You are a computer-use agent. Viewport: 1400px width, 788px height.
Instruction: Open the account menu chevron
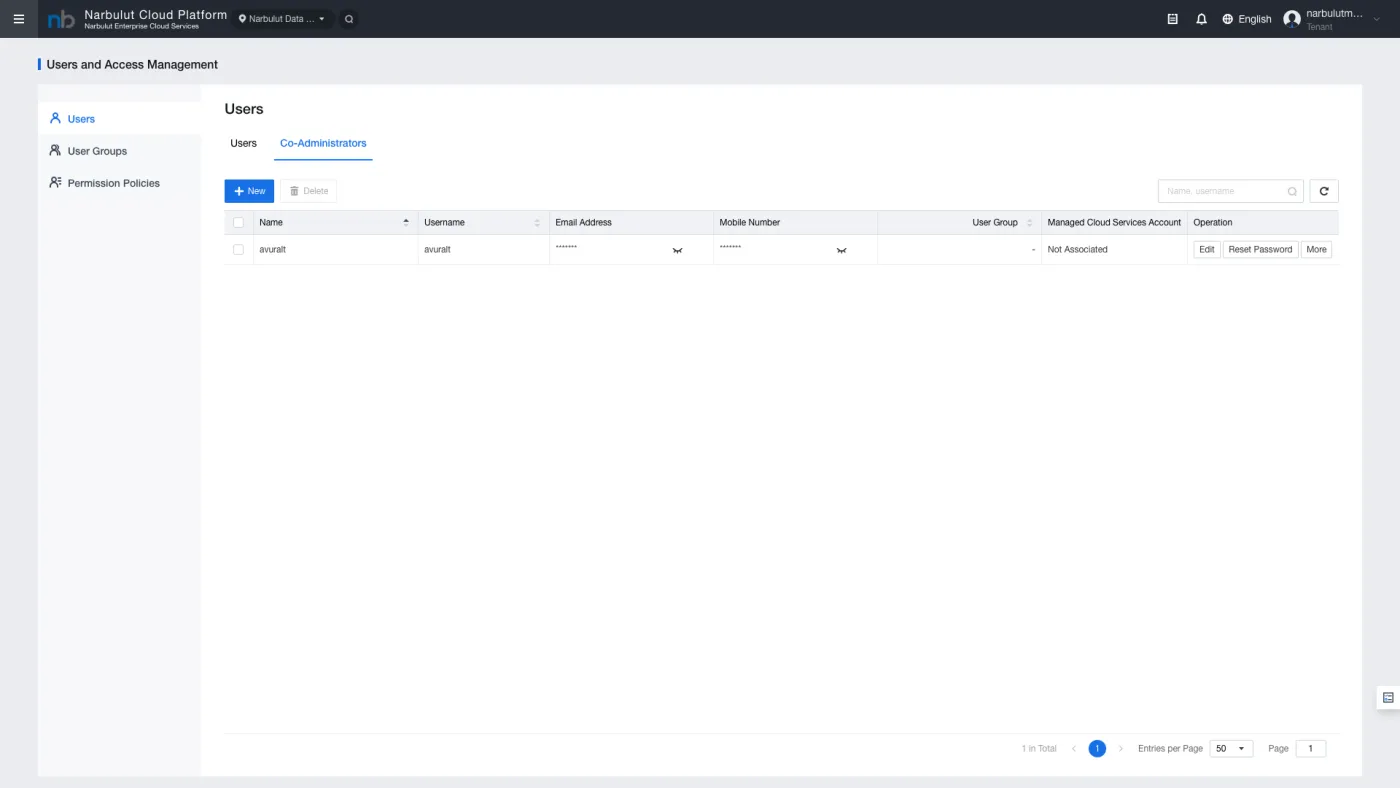(x=1377, y=19)
